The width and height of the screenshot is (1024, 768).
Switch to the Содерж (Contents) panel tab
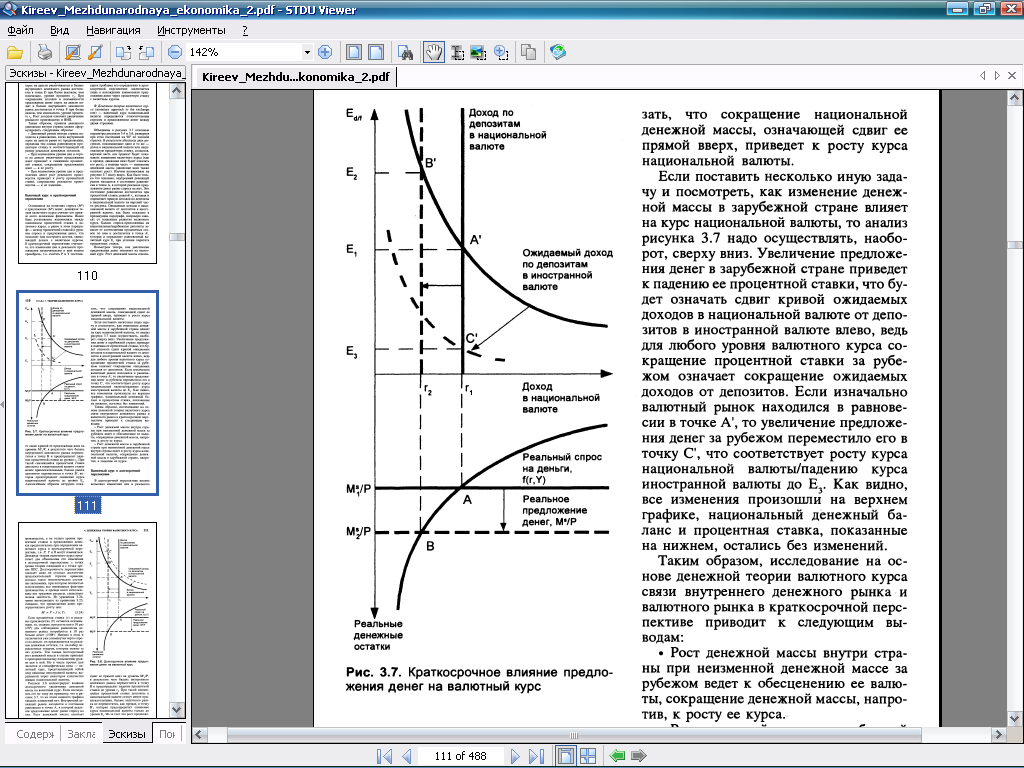[33, 734]
